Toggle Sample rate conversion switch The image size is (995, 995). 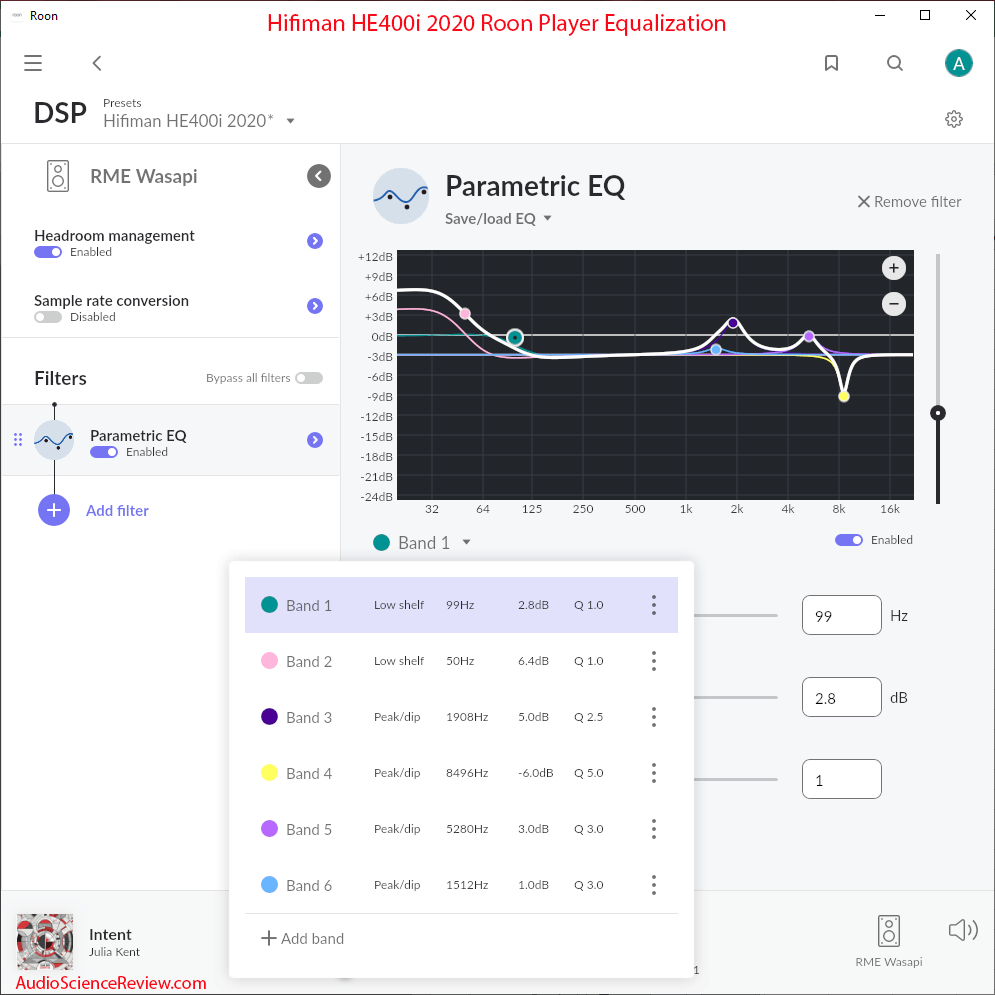point(48,317)
